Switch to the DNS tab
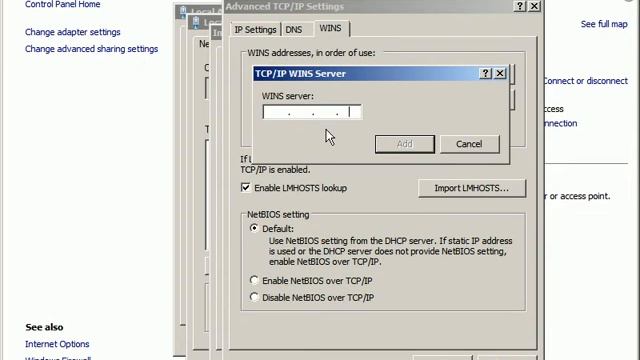Viewport: 640px width, 360px height. click(294, 30)
